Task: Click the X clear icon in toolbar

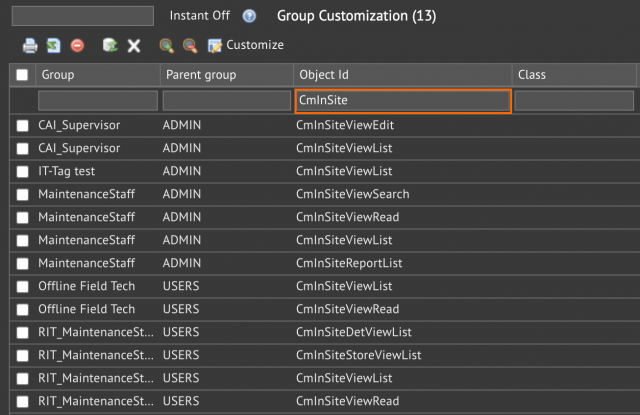Action: [x=134, y=46]
